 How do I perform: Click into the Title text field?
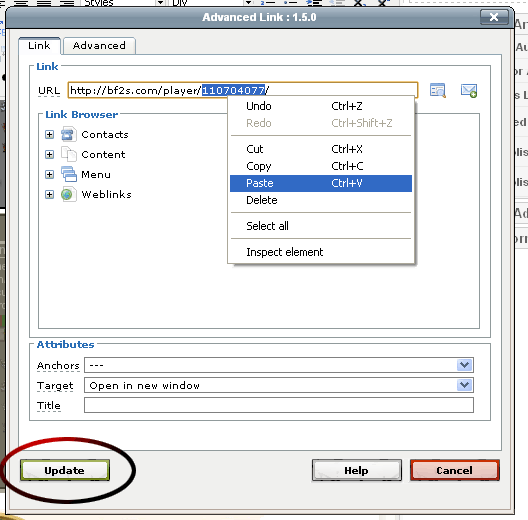click(279, 405)
